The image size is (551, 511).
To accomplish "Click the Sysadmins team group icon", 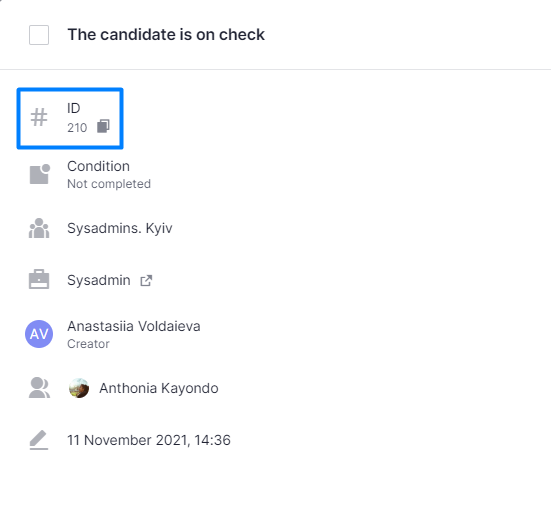I will (39, 228).
